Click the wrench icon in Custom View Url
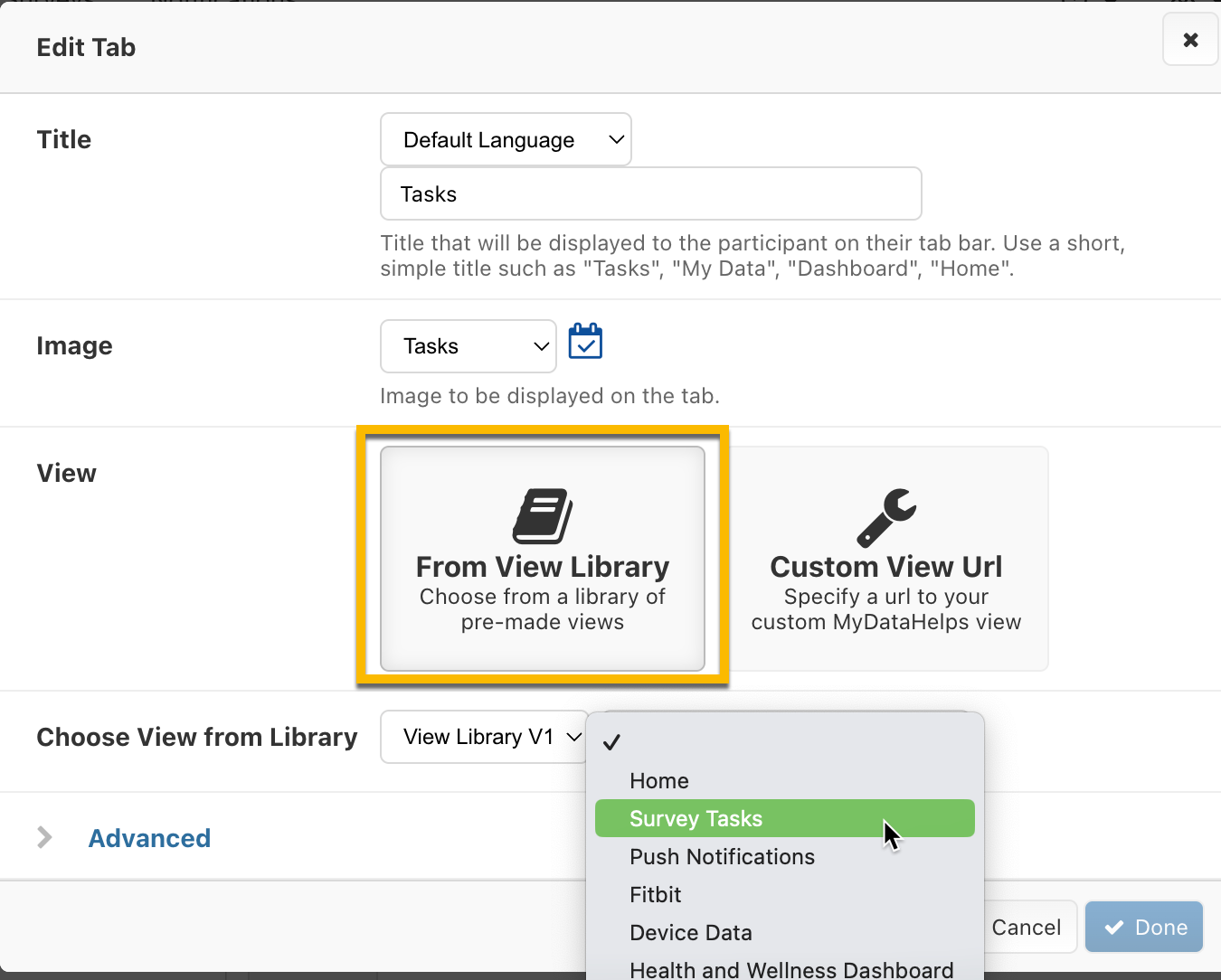 tap(886, 518)
